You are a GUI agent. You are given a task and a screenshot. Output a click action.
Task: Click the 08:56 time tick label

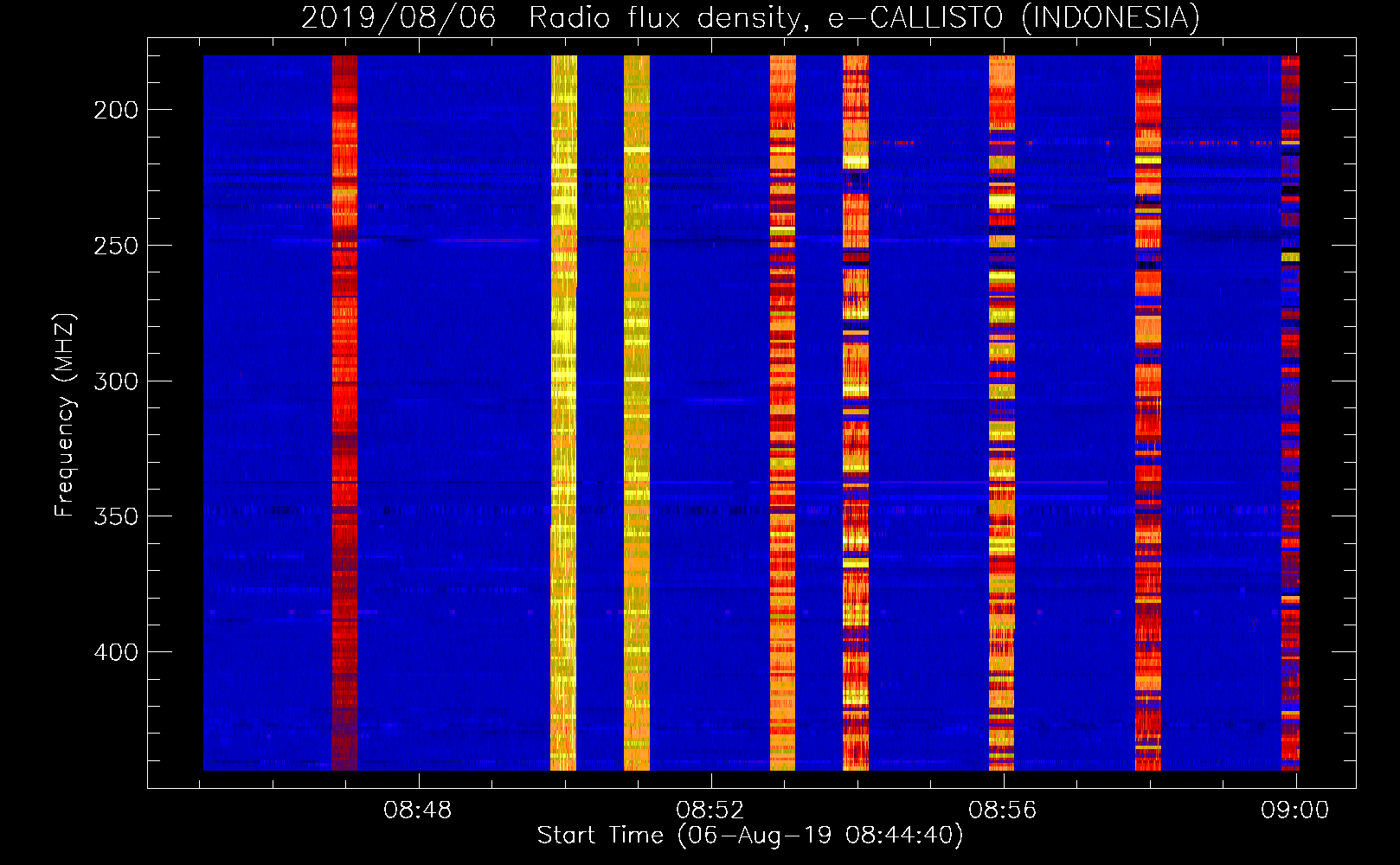1003,811
